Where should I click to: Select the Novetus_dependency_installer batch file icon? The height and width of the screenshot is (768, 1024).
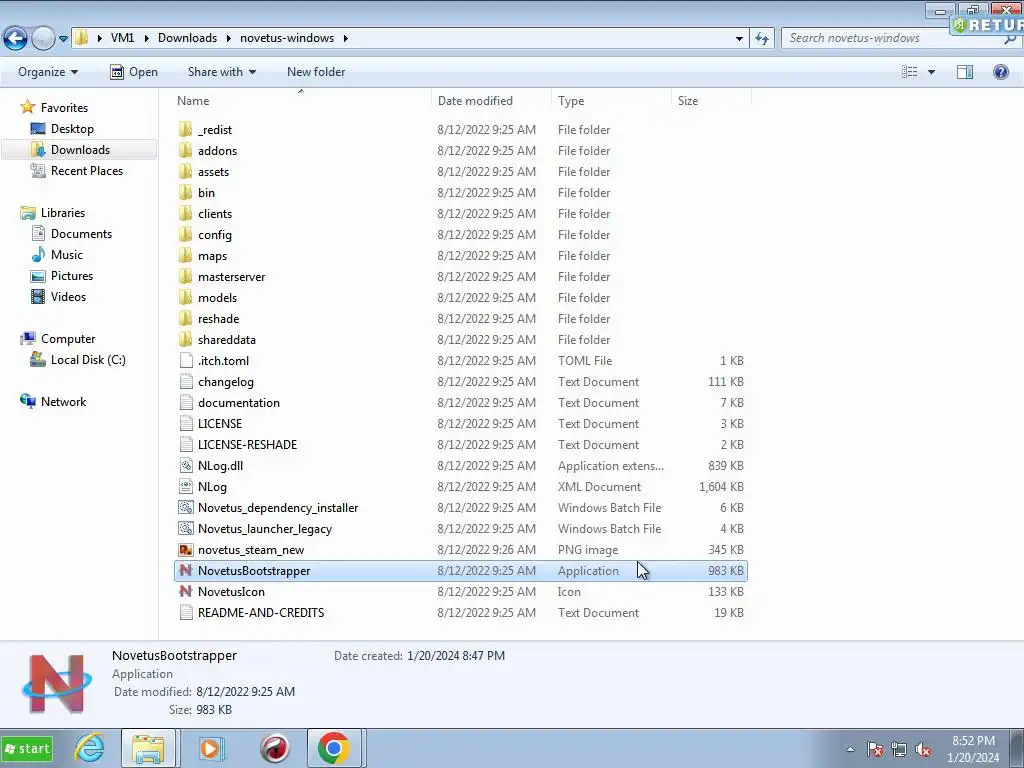[185, 507]
